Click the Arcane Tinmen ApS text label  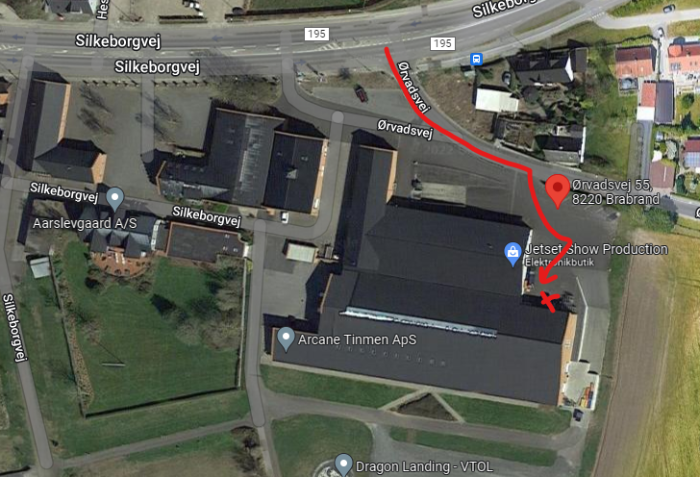pos(357,339)
